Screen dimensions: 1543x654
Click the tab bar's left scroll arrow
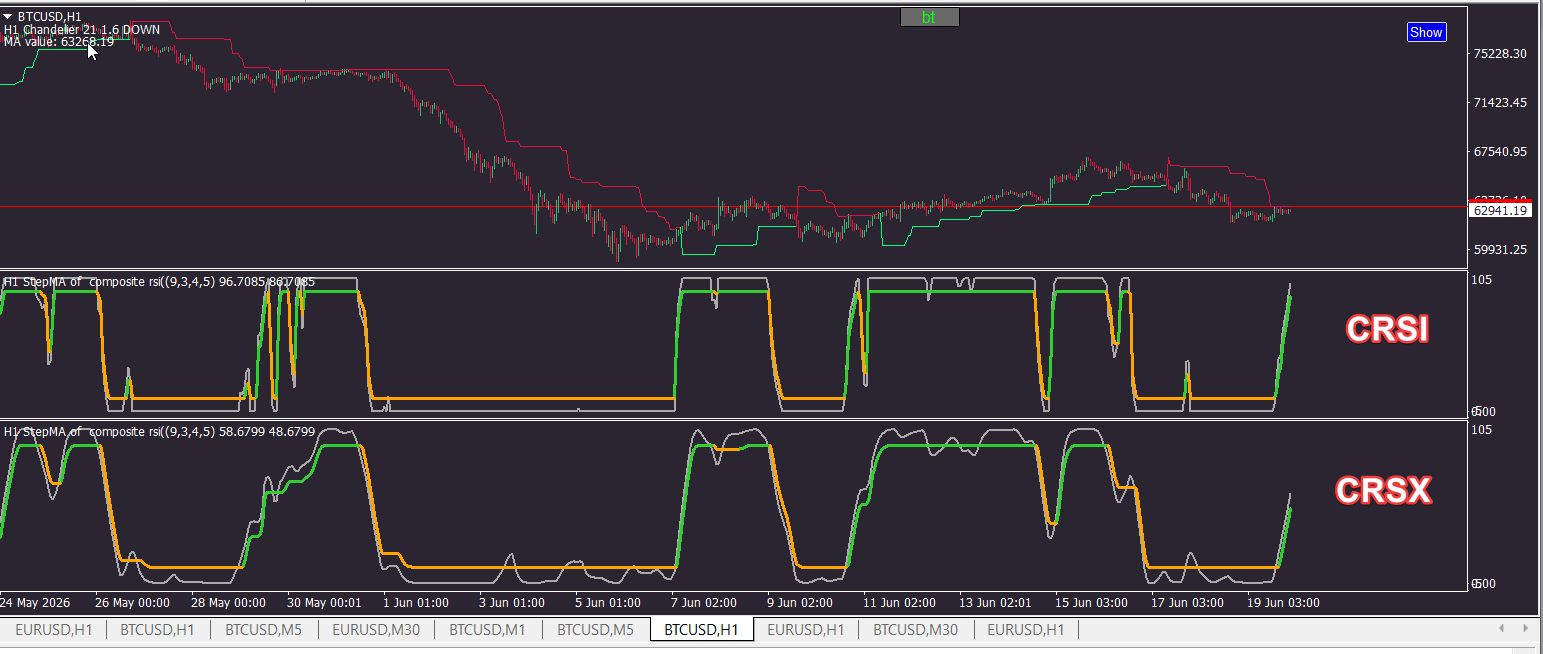(x=1501, y=629)
